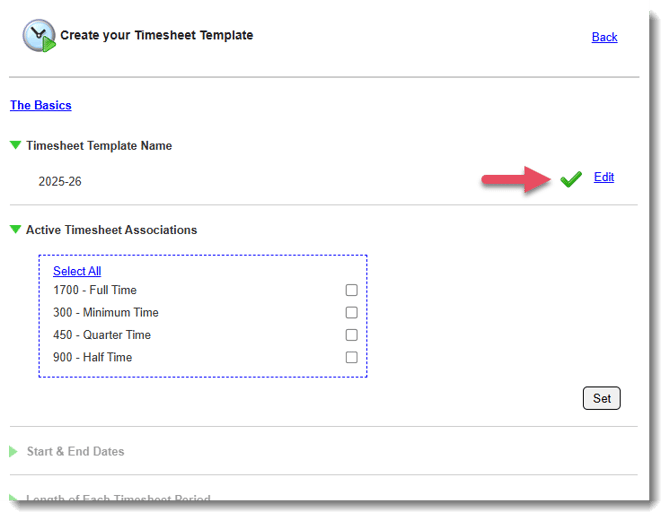Edit the Timesheet Template Name

[603, 177]
